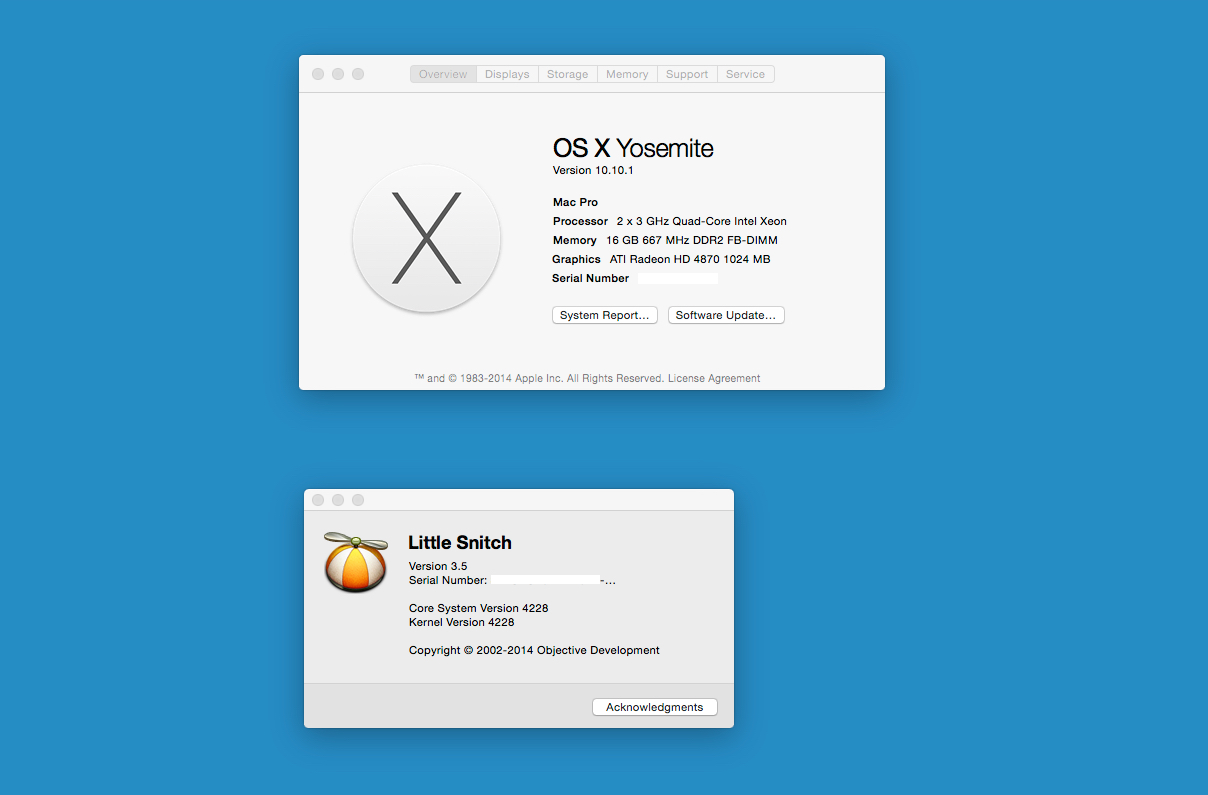Click the Serial Number label in About This Mac
The width and height of the screenshot is (1208, 795).
click(x=591, y=278)
